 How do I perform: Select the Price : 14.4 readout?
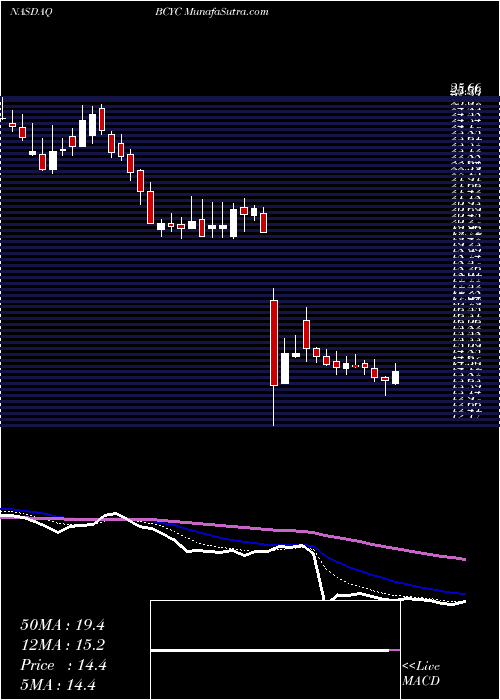[x=63, y=665]
